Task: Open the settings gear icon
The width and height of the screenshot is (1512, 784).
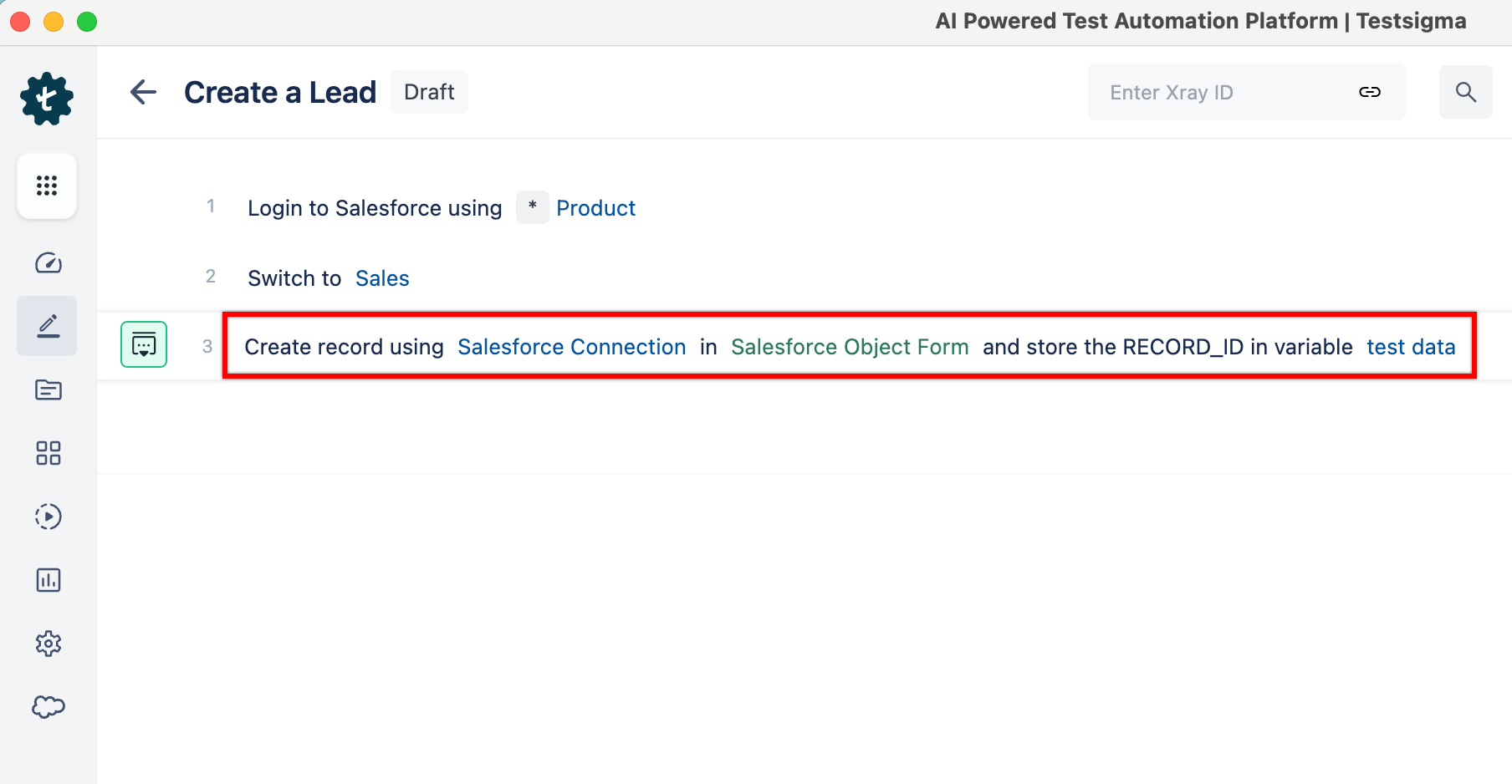Action: (x=48, y=644)
